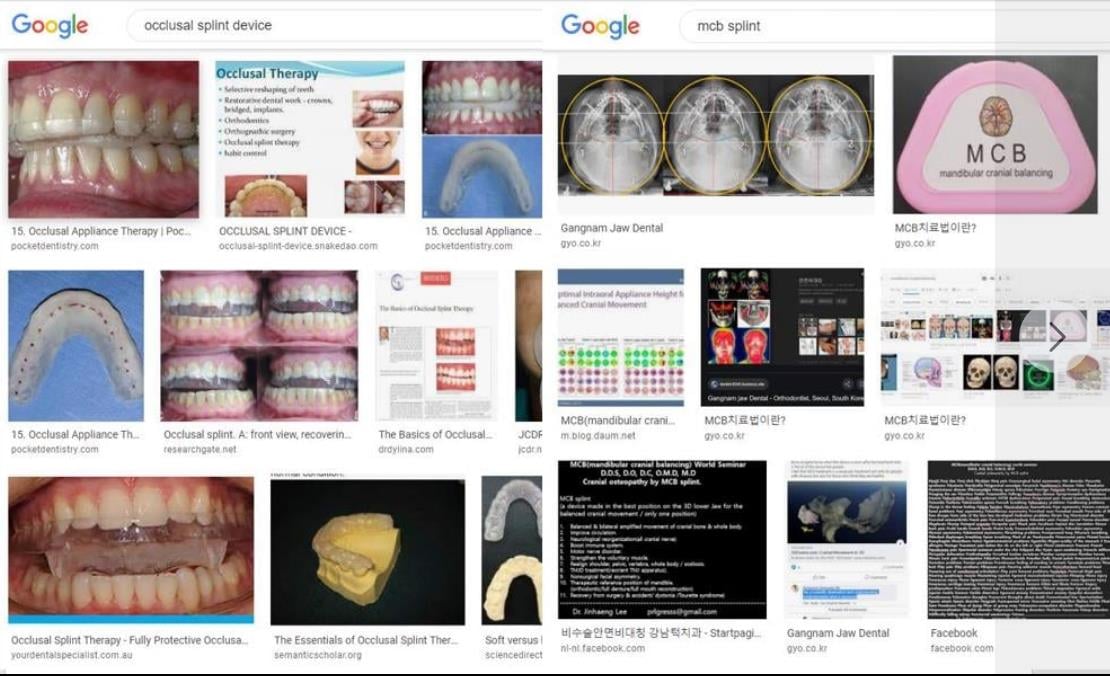Open the '15. Occlusal Appliance Therapy | Poc...' teeth thumbnail
This screenshot has width=1110, height=676.
click(103, 139)
